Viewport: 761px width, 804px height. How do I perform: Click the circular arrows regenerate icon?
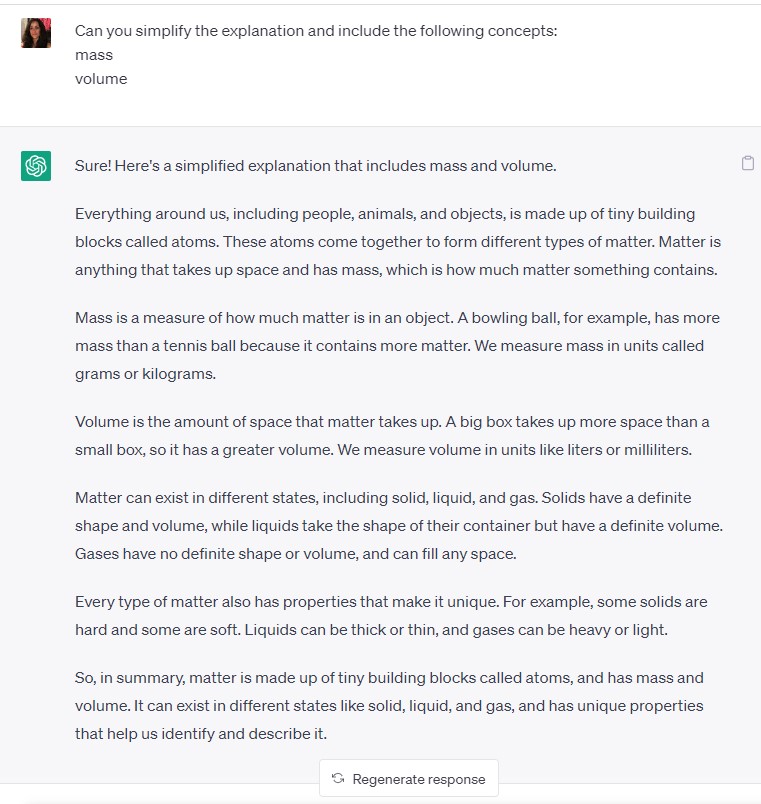click(338, 778)
